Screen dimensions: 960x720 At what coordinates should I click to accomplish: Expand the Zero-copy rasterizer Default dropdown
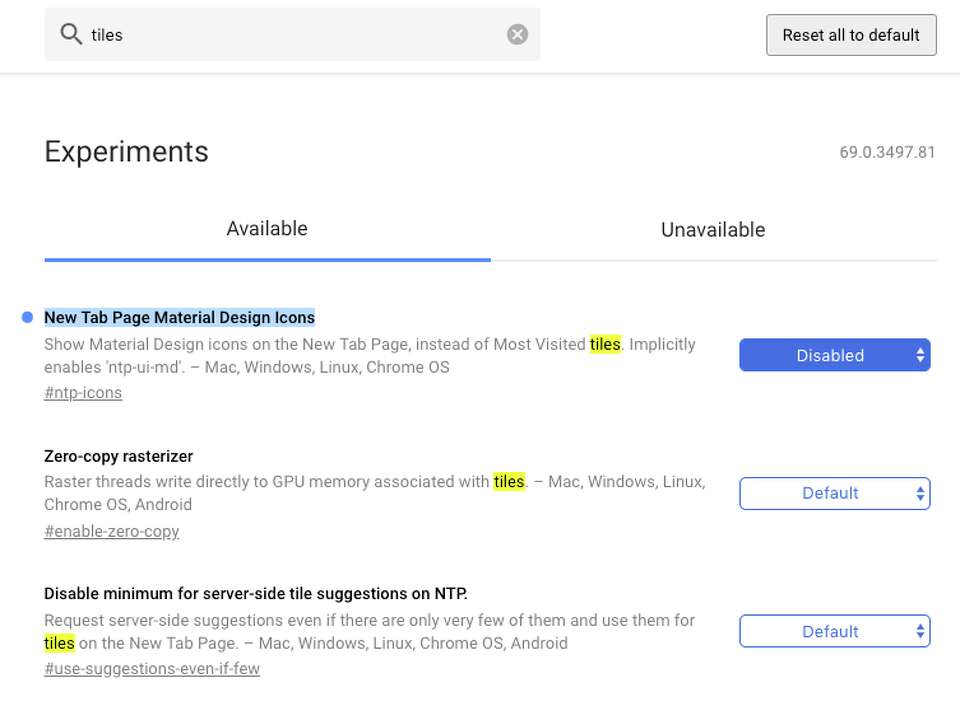coord(834,493)
